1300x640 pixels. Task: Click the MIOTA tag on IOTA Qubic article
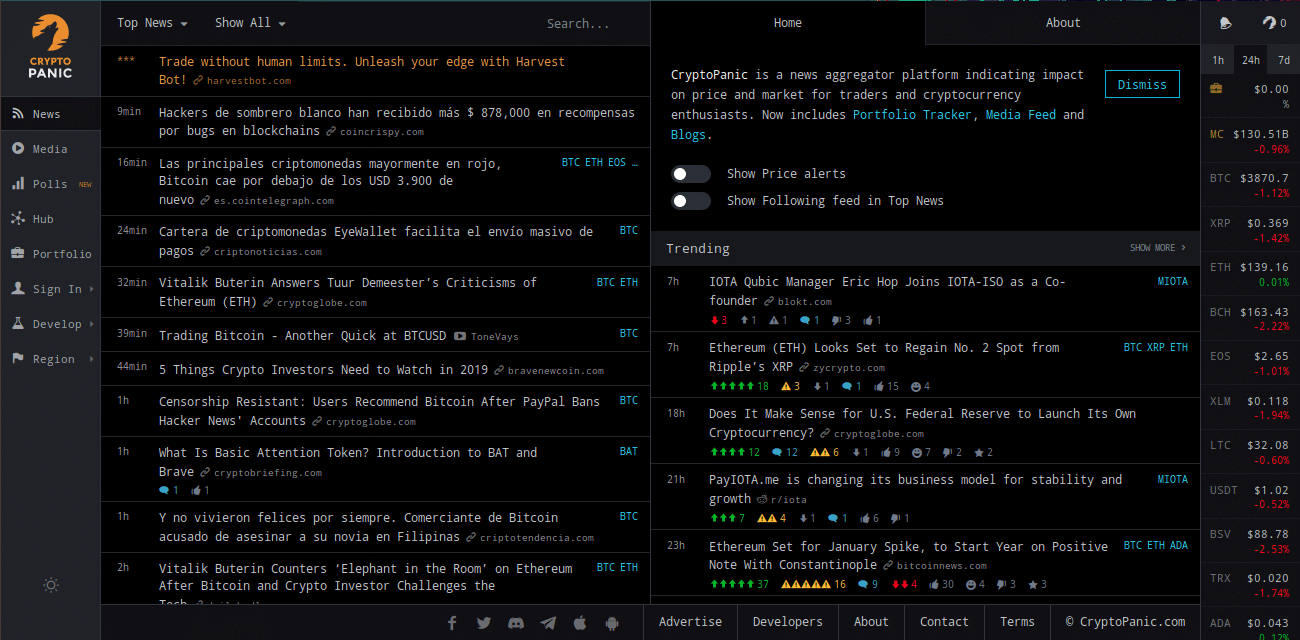[1173, 282]
